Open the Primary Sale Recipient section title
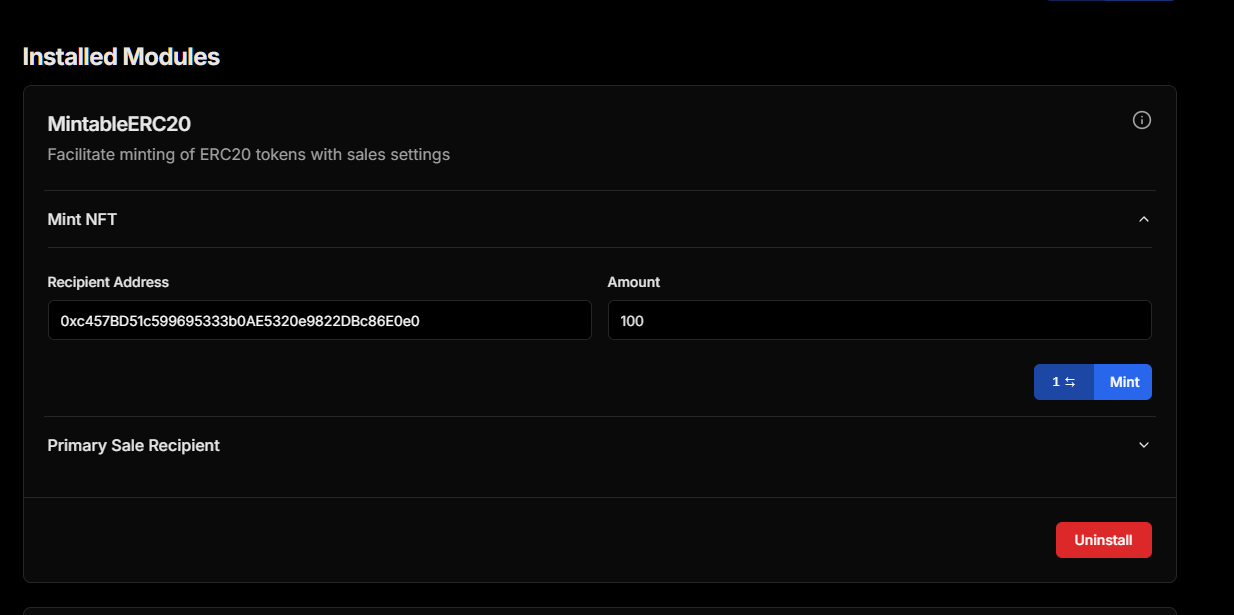This screenshot has width=1234, height=615. [133, 445]
